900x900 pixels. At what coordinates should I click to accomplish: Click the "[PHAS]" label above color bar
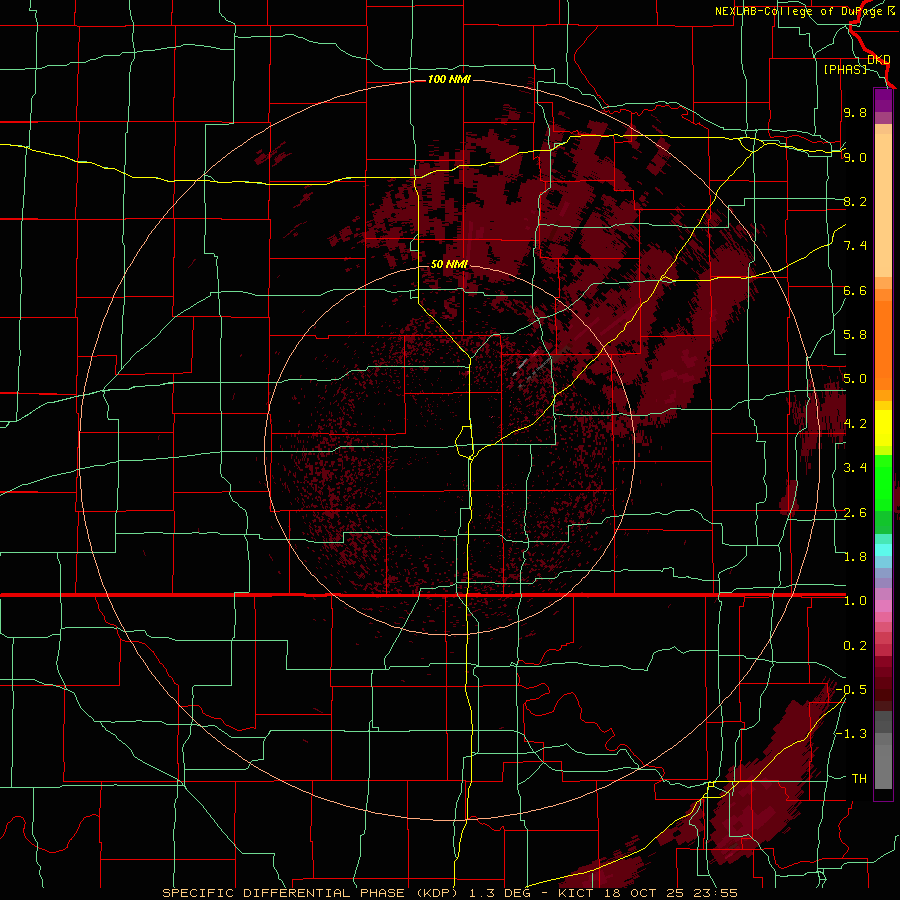tap(845, 69)
